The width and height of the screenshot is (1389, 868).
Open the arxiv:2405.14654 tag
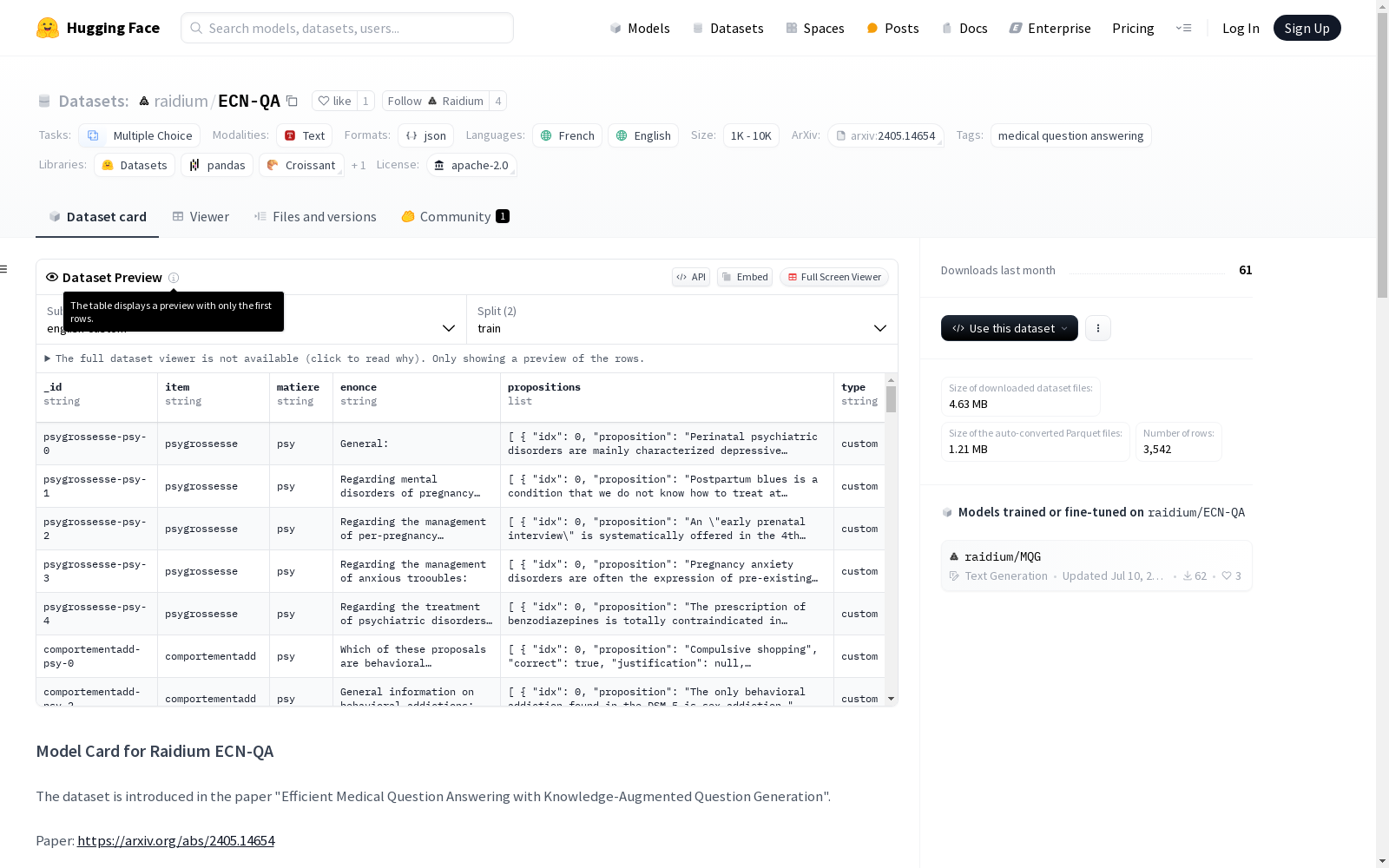pyautogui.click(x=885, y=135)
